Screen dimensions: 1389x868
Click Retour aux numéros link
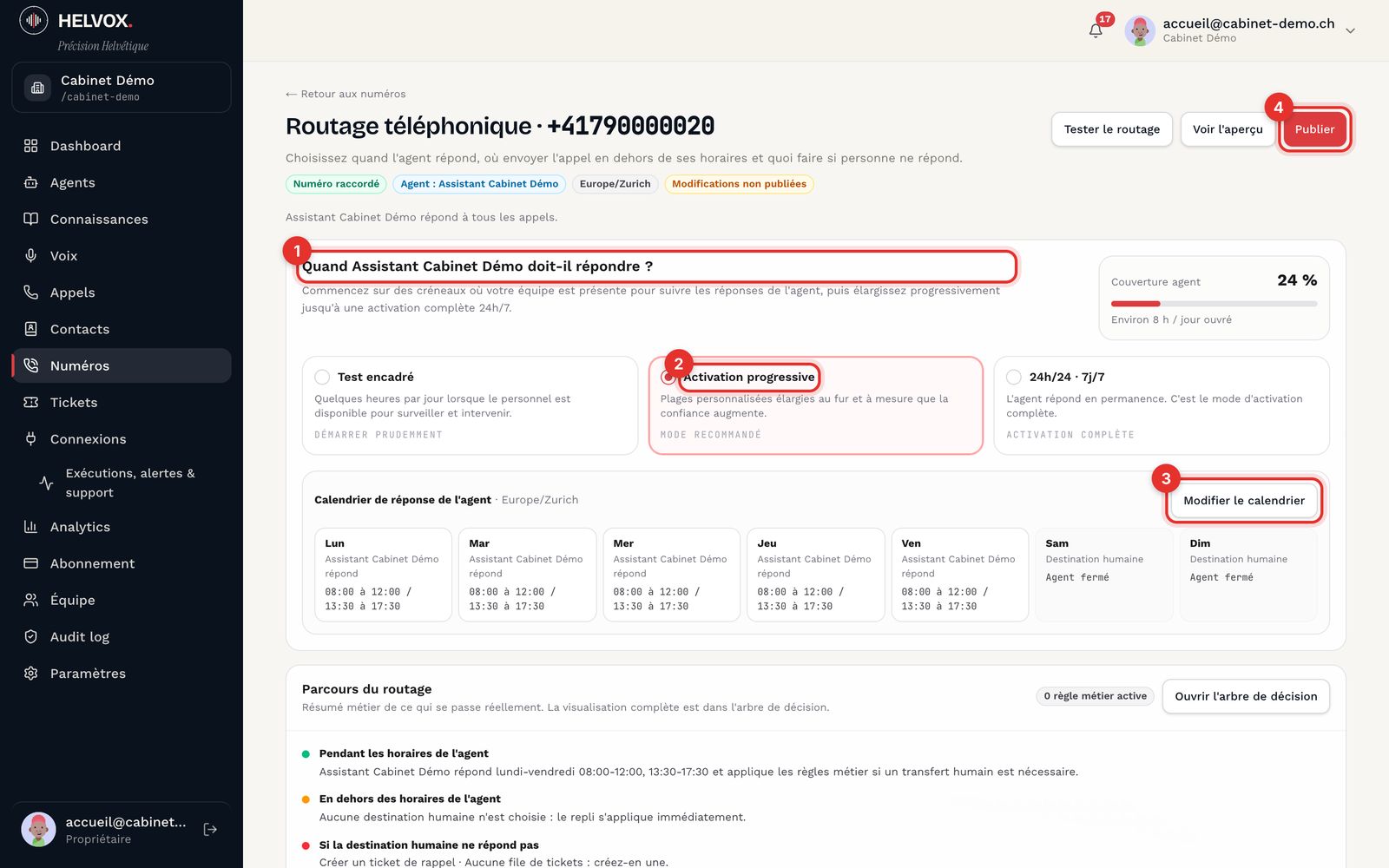pyautogui.click(x=346, y=94)
